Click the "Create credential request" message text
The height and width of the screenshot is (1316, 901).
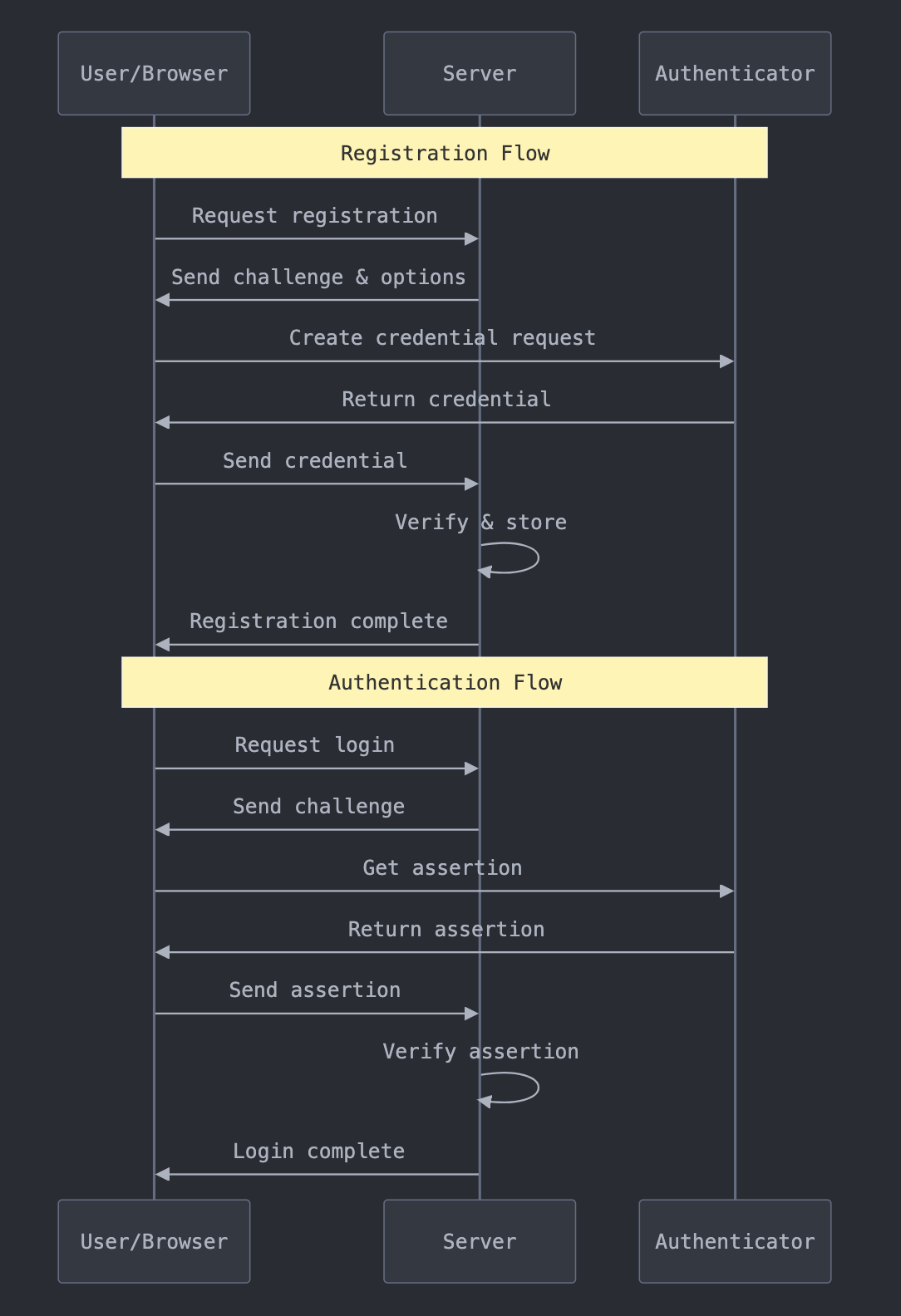click(x=442, y=338)
